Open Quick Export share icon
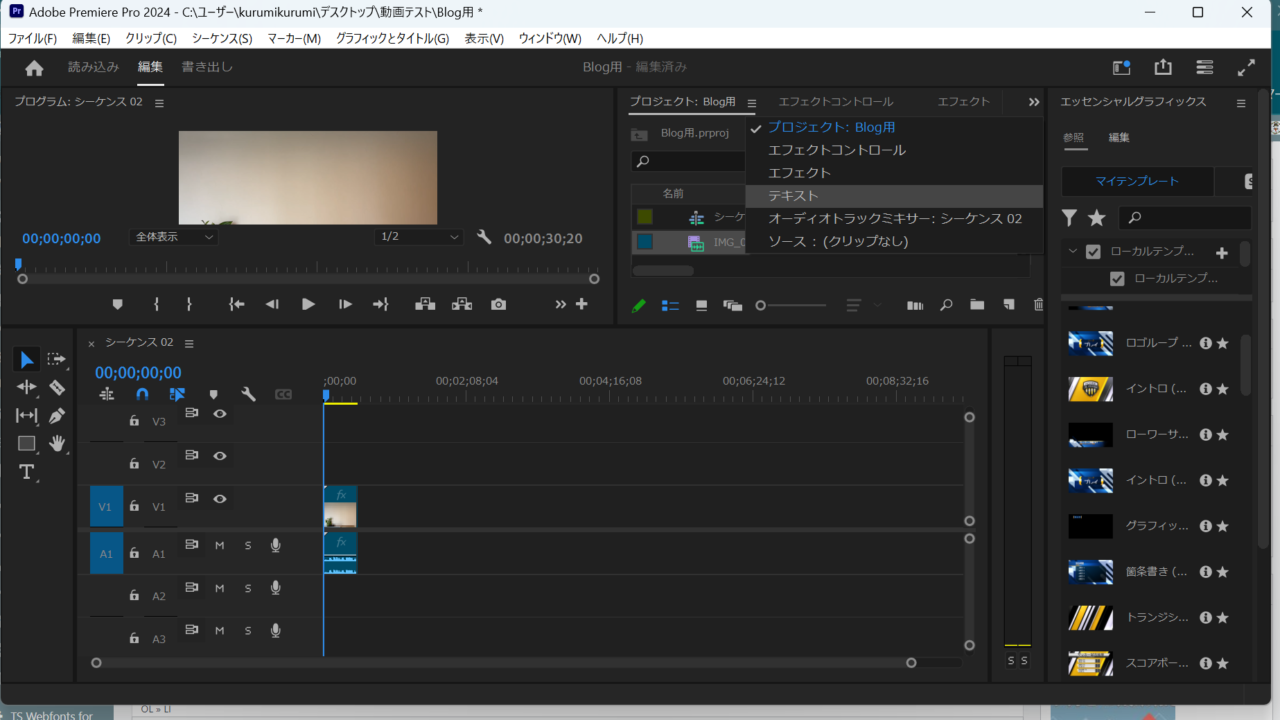1280x720 pixels. pyautogui.click(x=1163, y=67)
